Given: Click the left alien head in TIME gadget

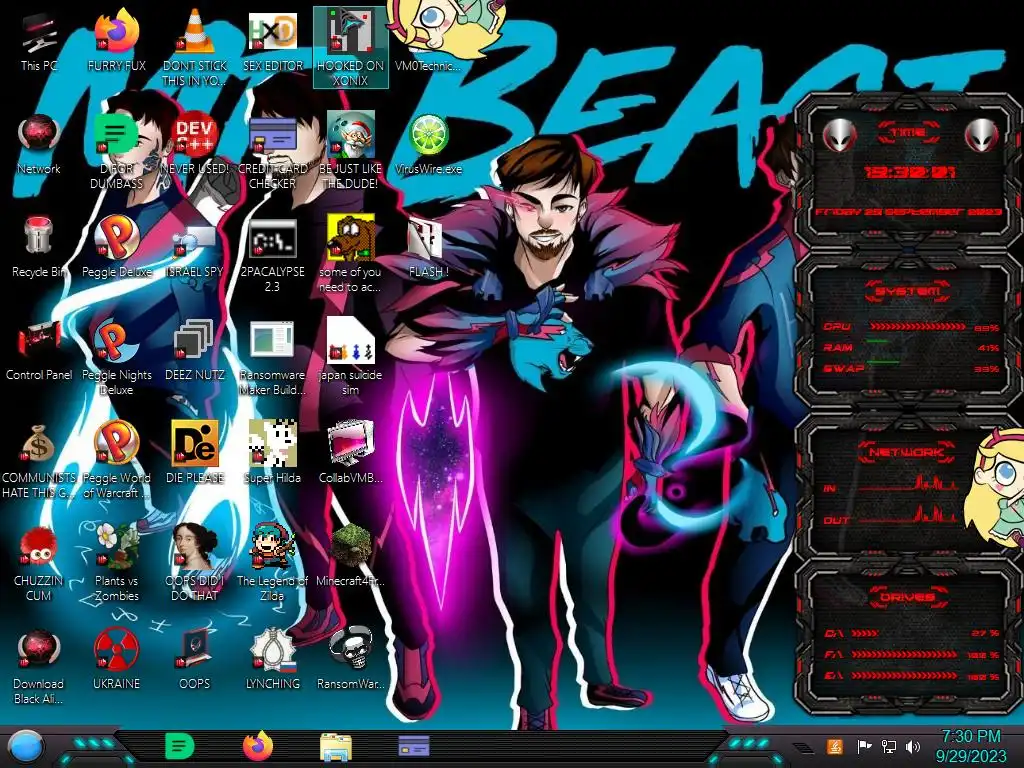Looking at the screenshot, I should tap(839, 136).
